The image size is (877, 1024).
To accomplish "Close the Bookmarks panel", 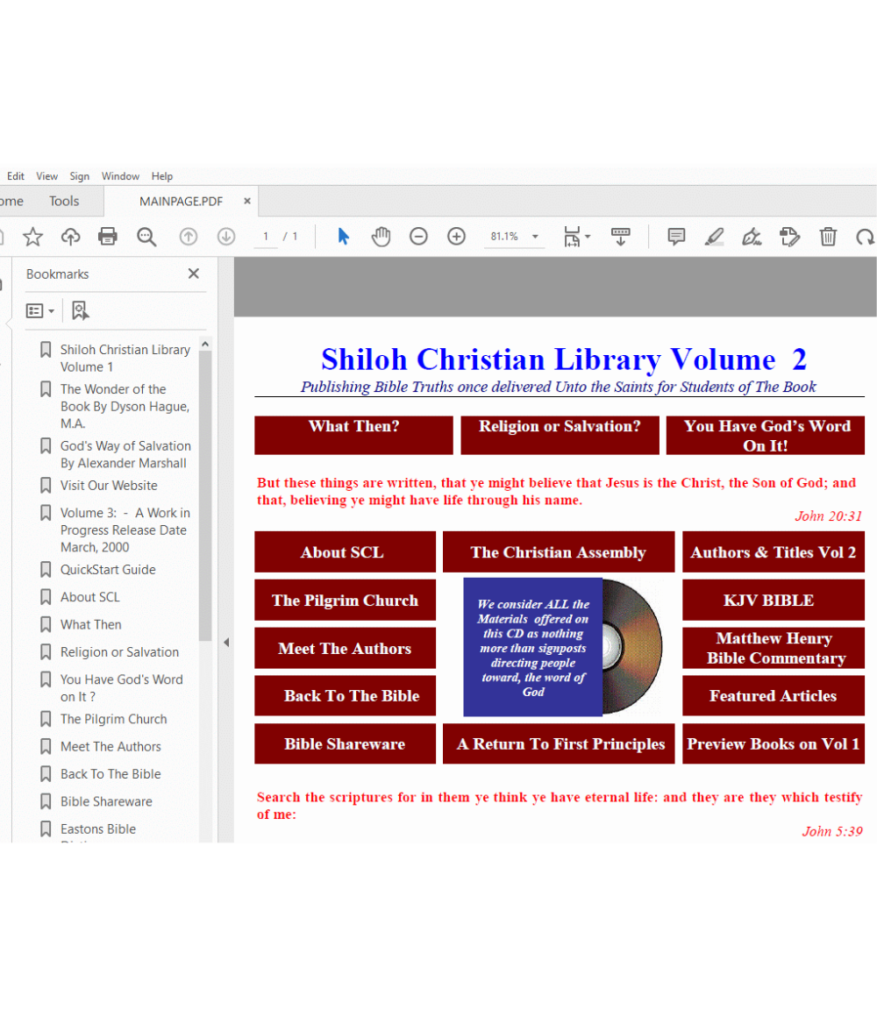I will tap(194, 274).
